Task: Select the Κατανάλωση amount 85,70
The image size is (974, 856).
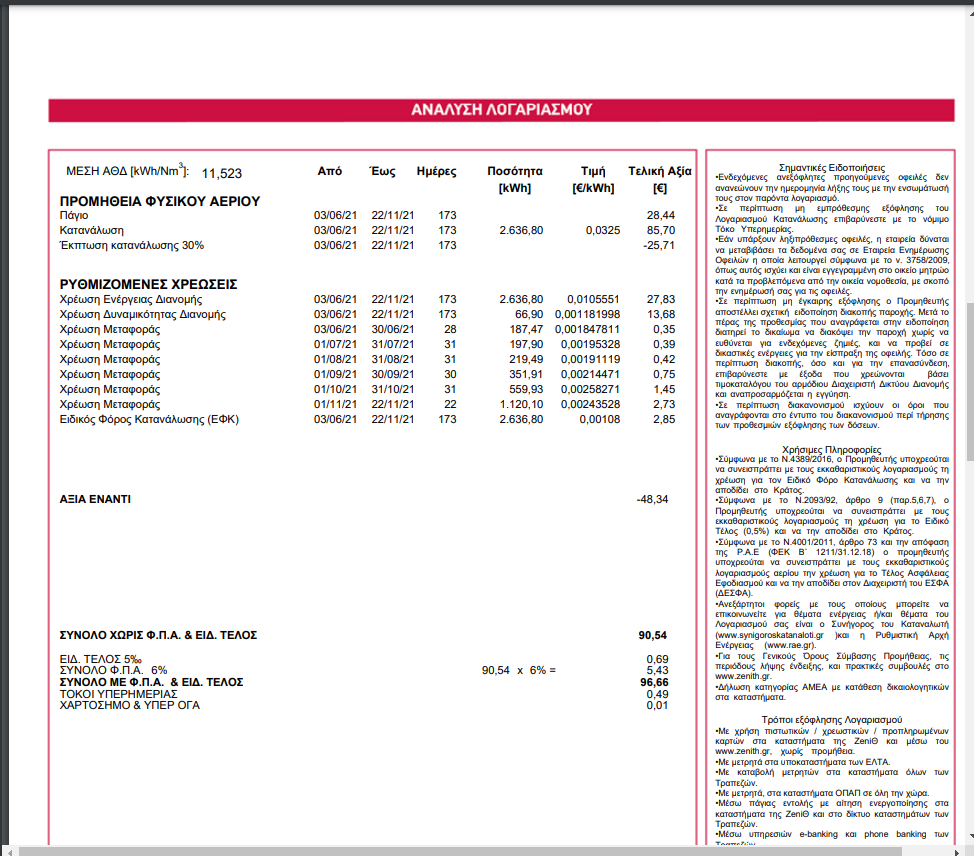Action: coord(660,230)
